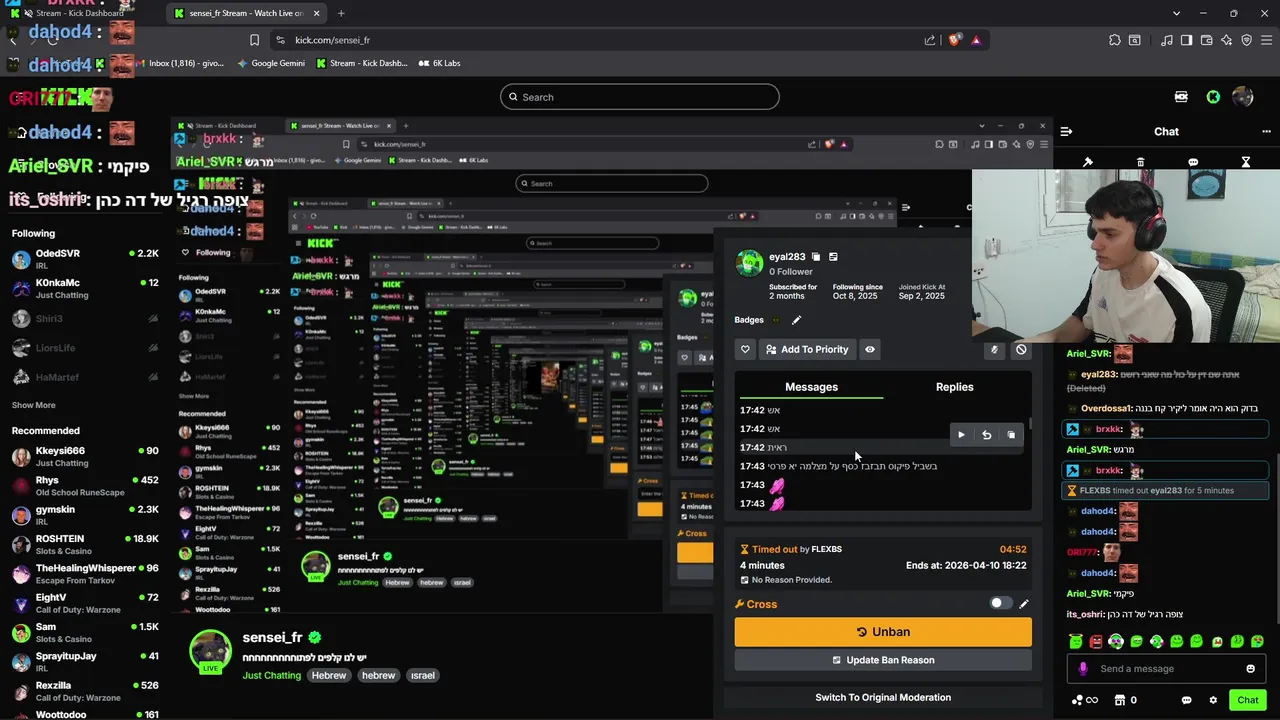Click the channel points icon below message box

pyautogui.click(x=1084, y=700)
